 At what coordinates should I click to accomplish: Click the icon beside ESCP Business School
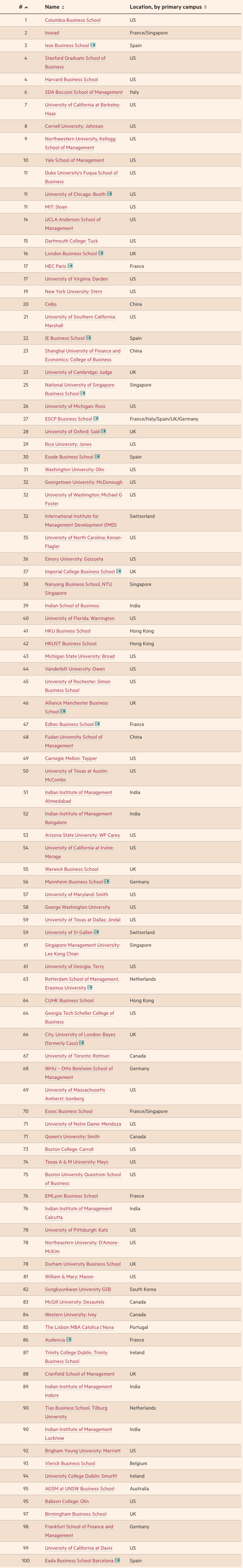[x=96, y=419]
